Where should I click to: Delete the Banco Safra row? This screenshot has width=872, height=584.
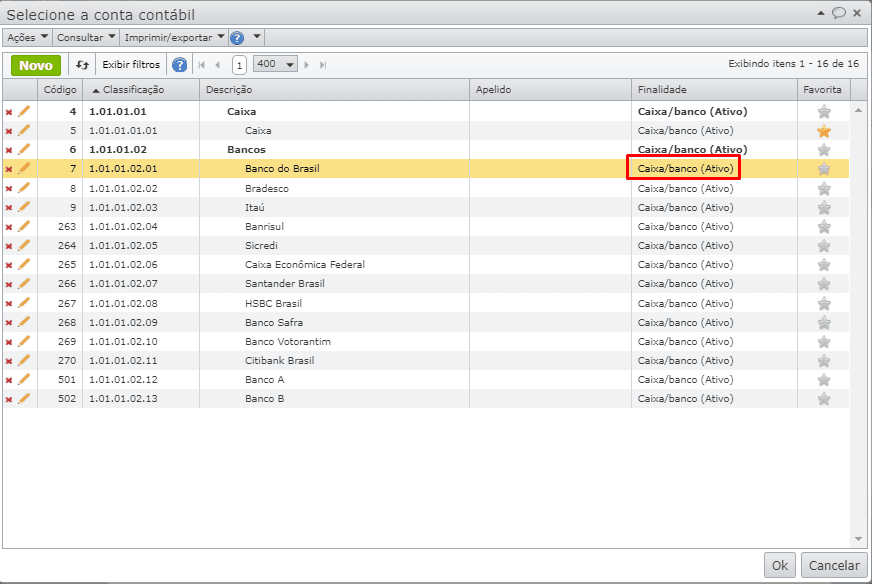click(x=9, y=323)
